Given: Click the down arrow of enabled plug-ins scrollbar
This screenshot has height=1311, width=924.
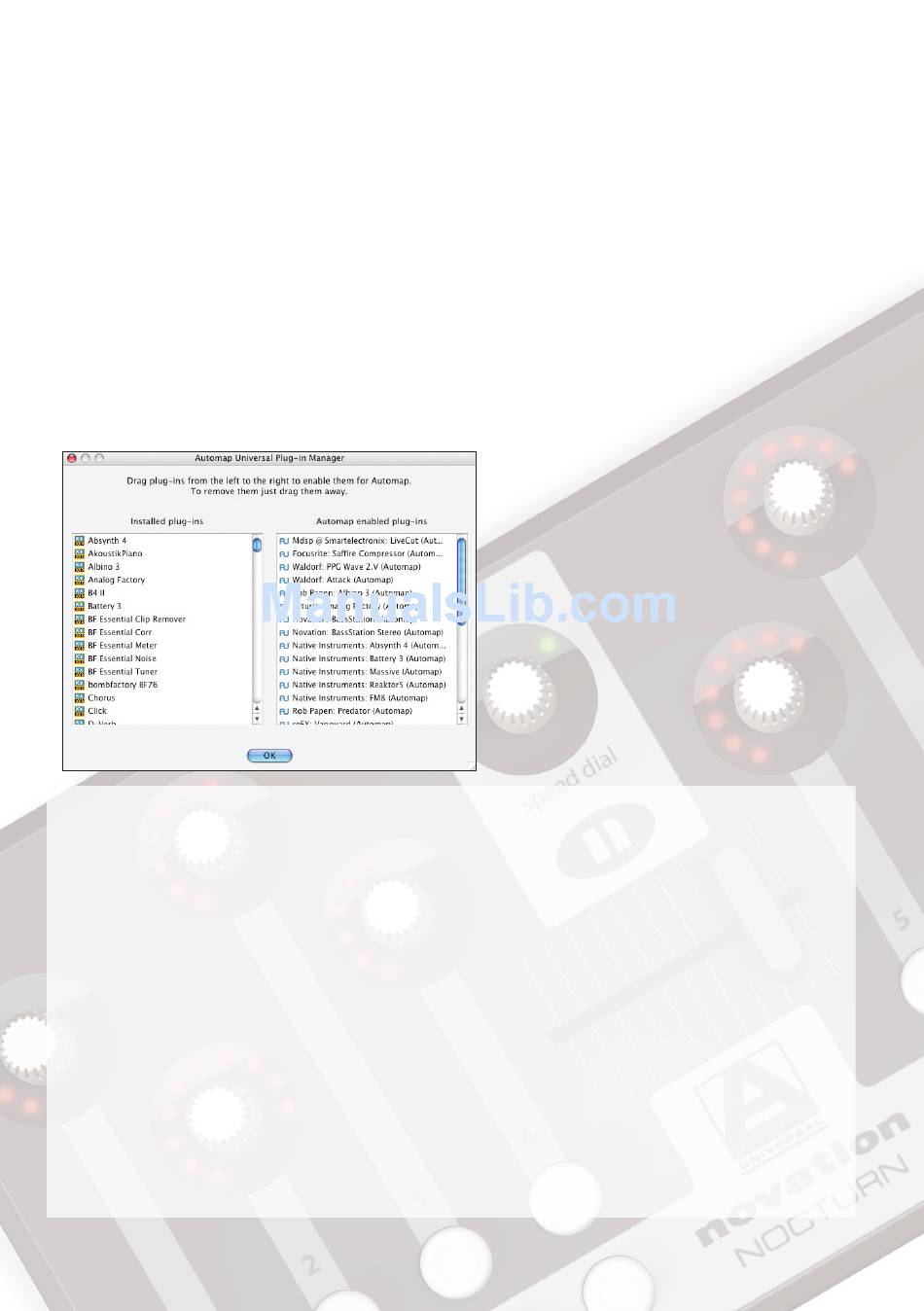Looking at the screenshot, I should [x=462, y=719].
